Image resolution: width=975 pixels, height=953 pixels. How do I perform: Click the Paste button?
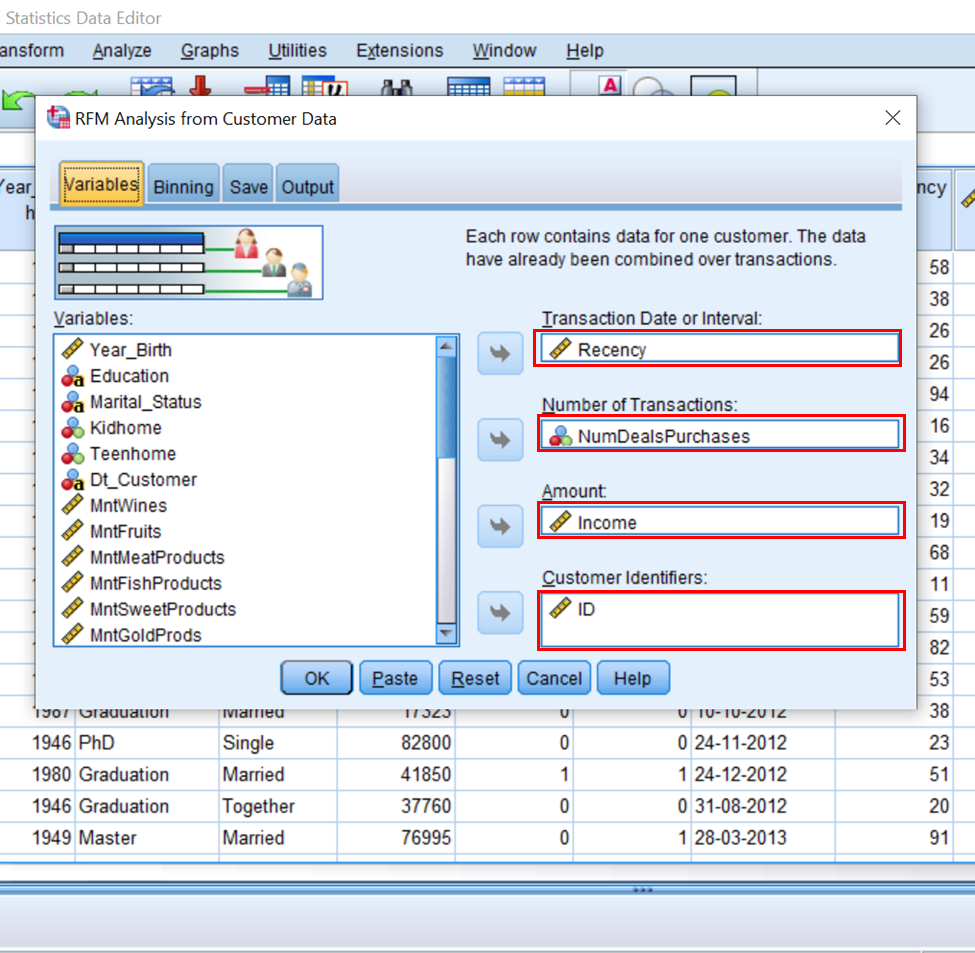395,679
